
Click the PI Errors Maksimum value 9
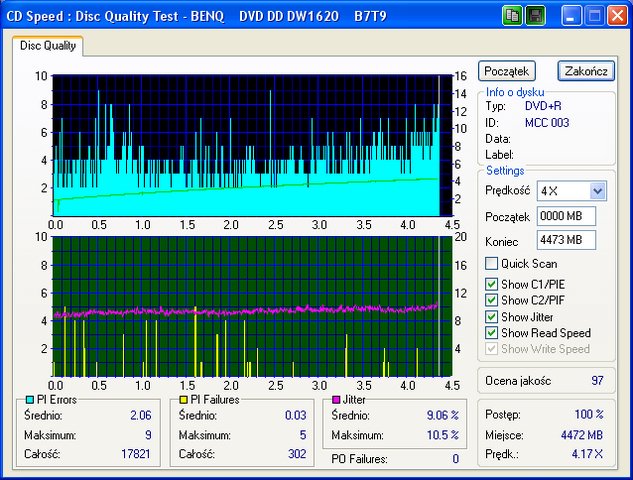coord(148,435)
